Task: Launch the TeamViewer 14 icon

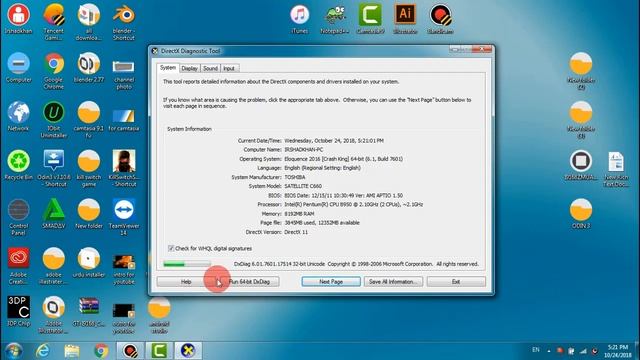Action: [x=124, y=217]
